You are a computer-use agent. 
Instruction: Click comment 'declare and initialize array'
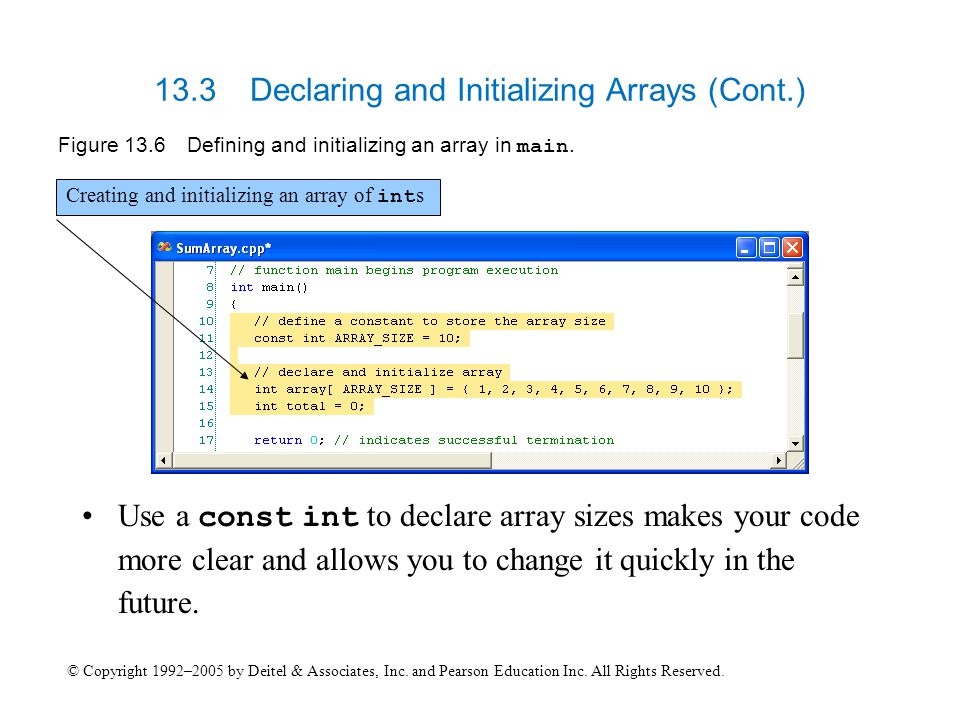coord(378,372)
